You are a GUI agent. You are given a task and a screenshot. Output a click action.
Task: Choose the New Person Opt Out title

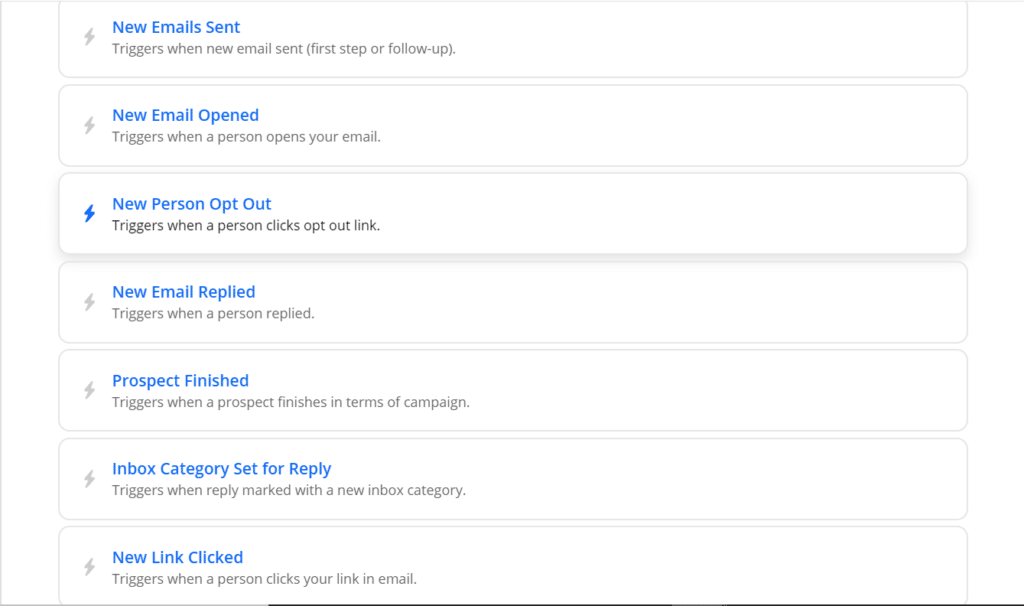click(x=192, y=204)
